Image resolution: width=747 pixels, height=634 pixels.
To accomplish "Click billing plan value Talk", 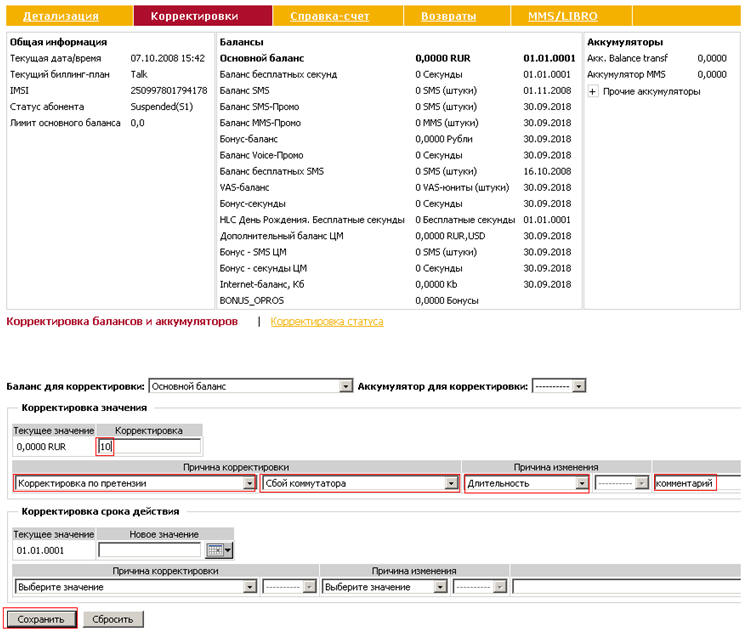I will [x=139, y=74].
